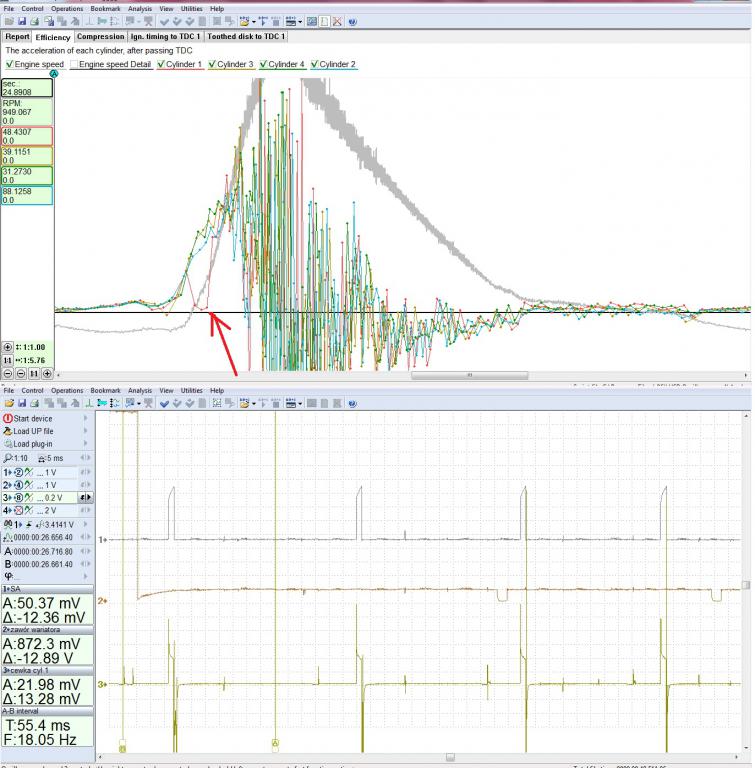Toggle the Cylinder 3 checkbox
The image size is (755, 768).
[212, 64]
